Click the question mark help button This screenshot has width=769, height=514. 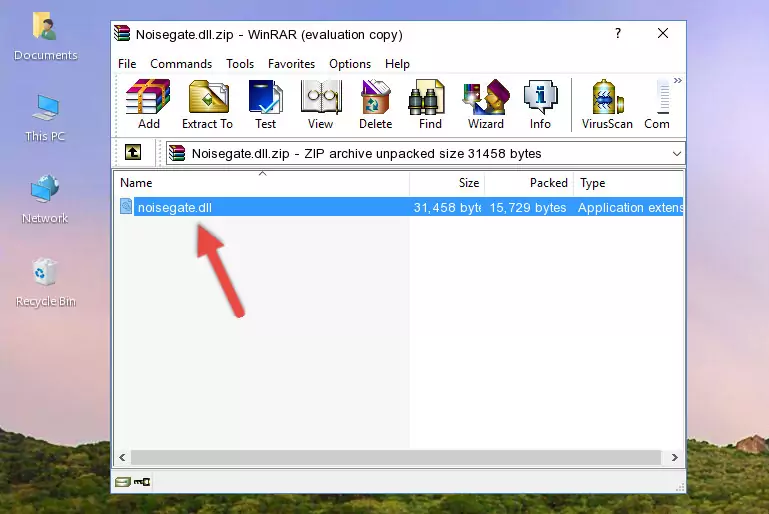pyautogui.click(x=618, y=33)
